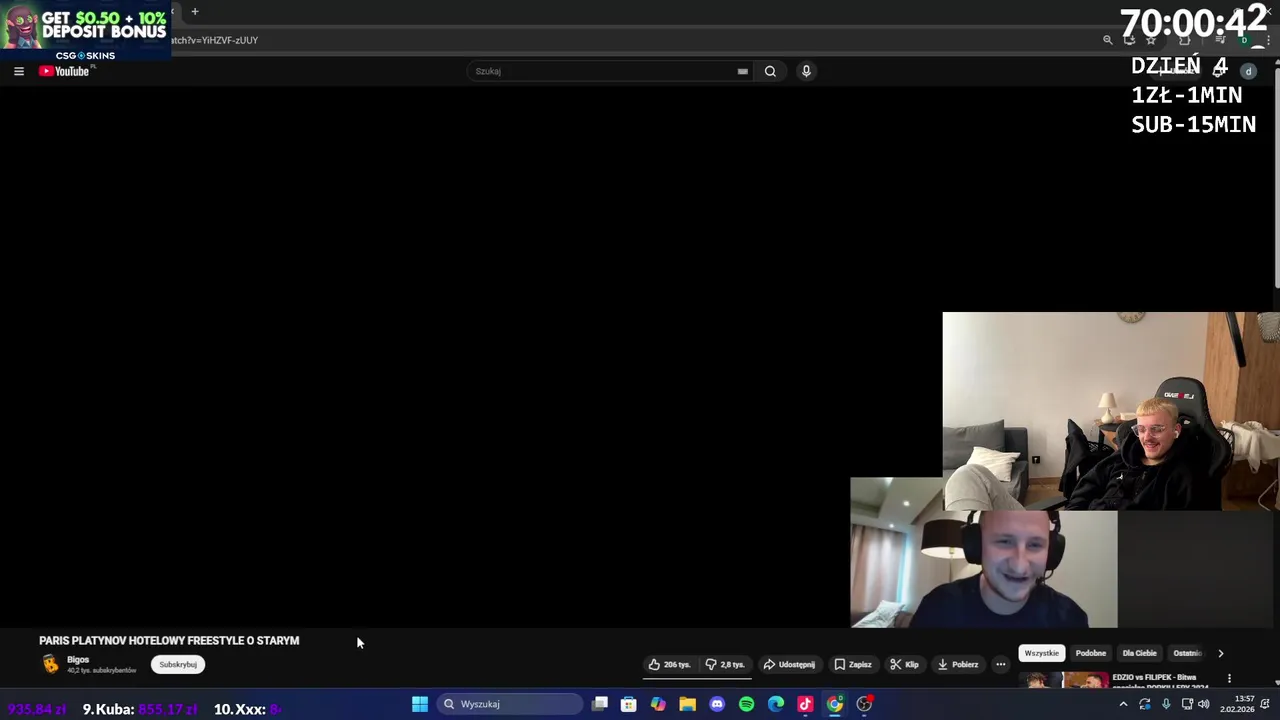This screenshot has height=720, width=1280.
Task: Create a clip with Klip button
Action: 904,664
